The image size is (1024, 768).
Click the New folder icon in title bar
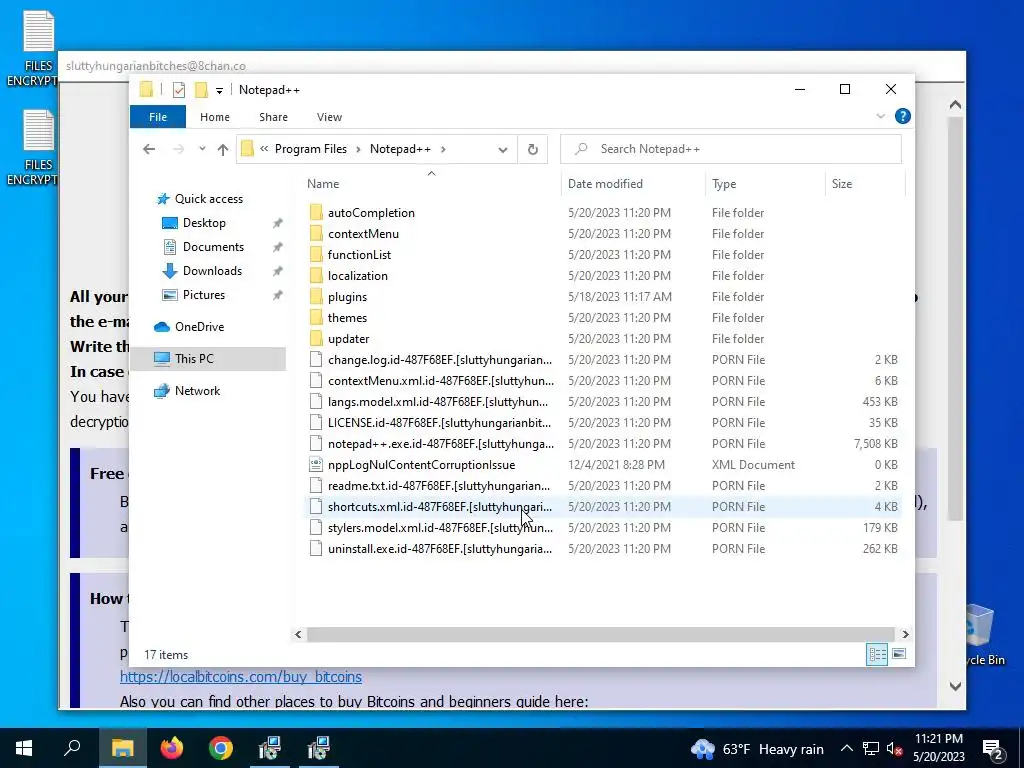202,89
